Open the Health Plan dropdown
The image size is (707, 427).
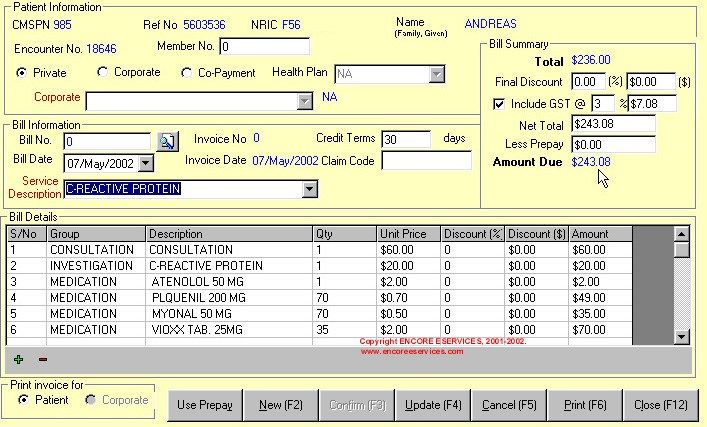click(437, 74)
